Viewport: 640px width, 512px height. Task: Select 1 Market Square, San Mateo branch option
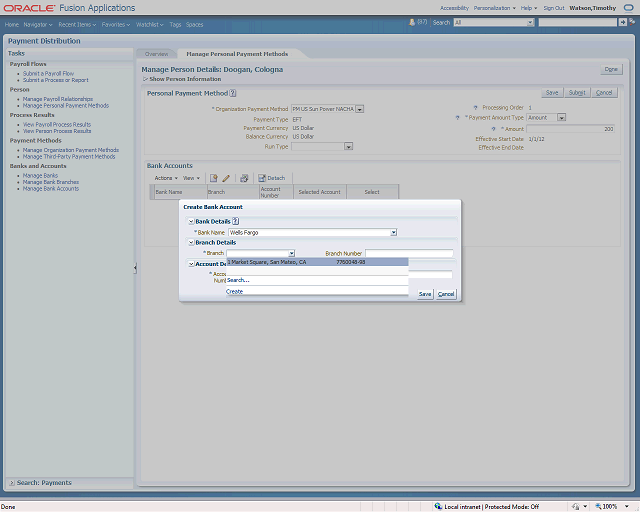[x=318, y=262]
